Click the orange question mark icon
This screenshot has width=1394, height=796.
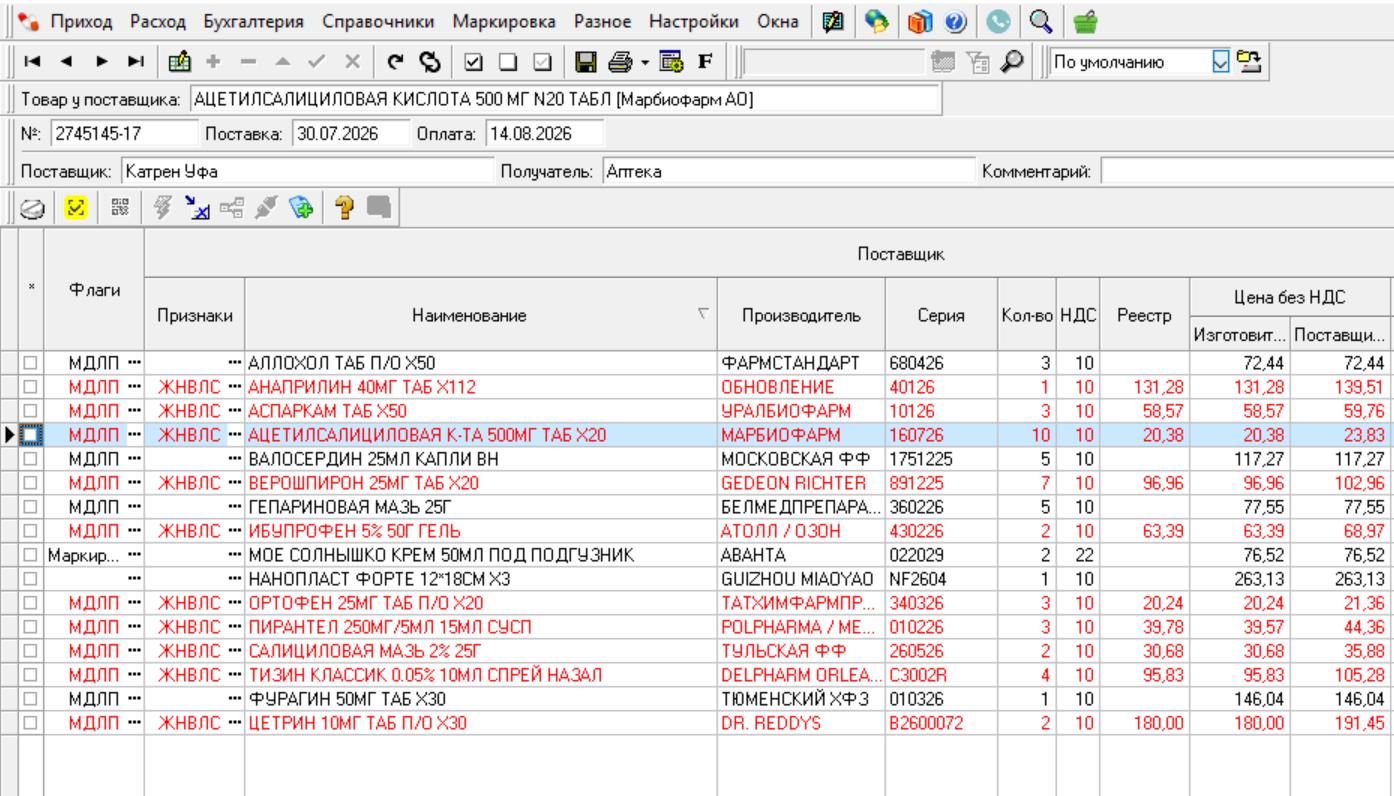[344, 208]
